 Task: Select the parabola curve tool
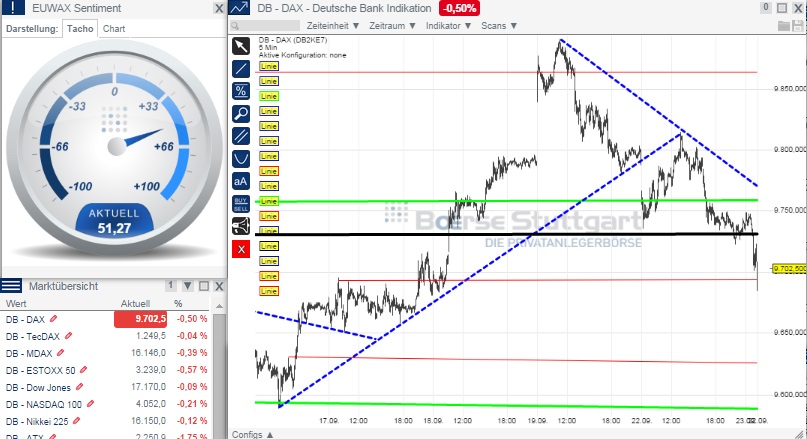tap(241, 159)
